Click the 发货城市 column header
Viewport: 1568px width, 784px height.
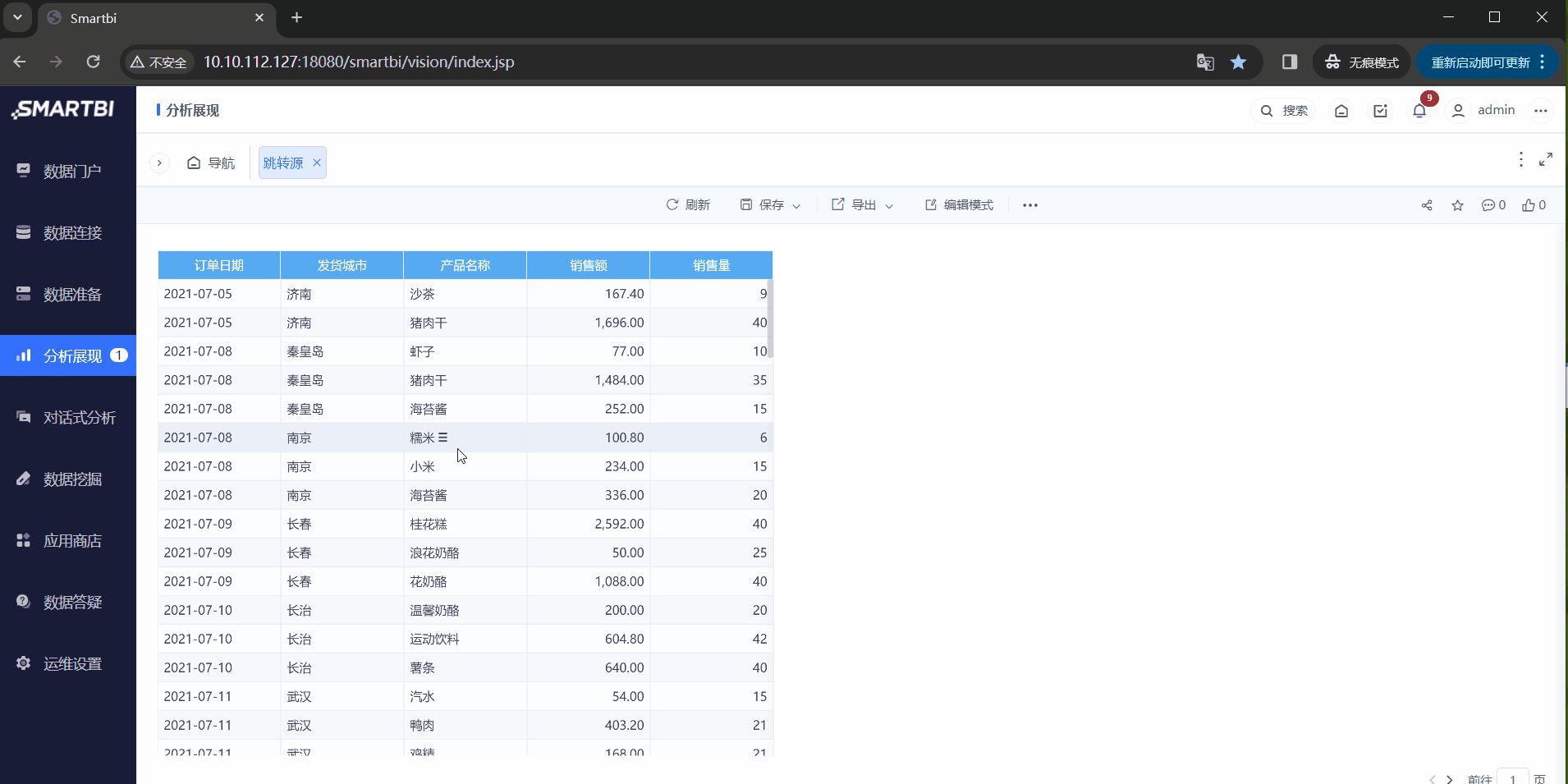pos(342,265)
